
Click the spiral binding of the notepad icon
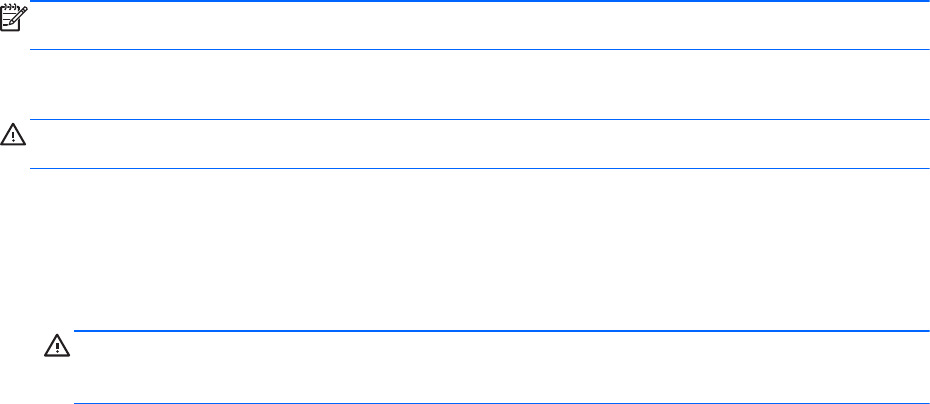click(9, 7)
